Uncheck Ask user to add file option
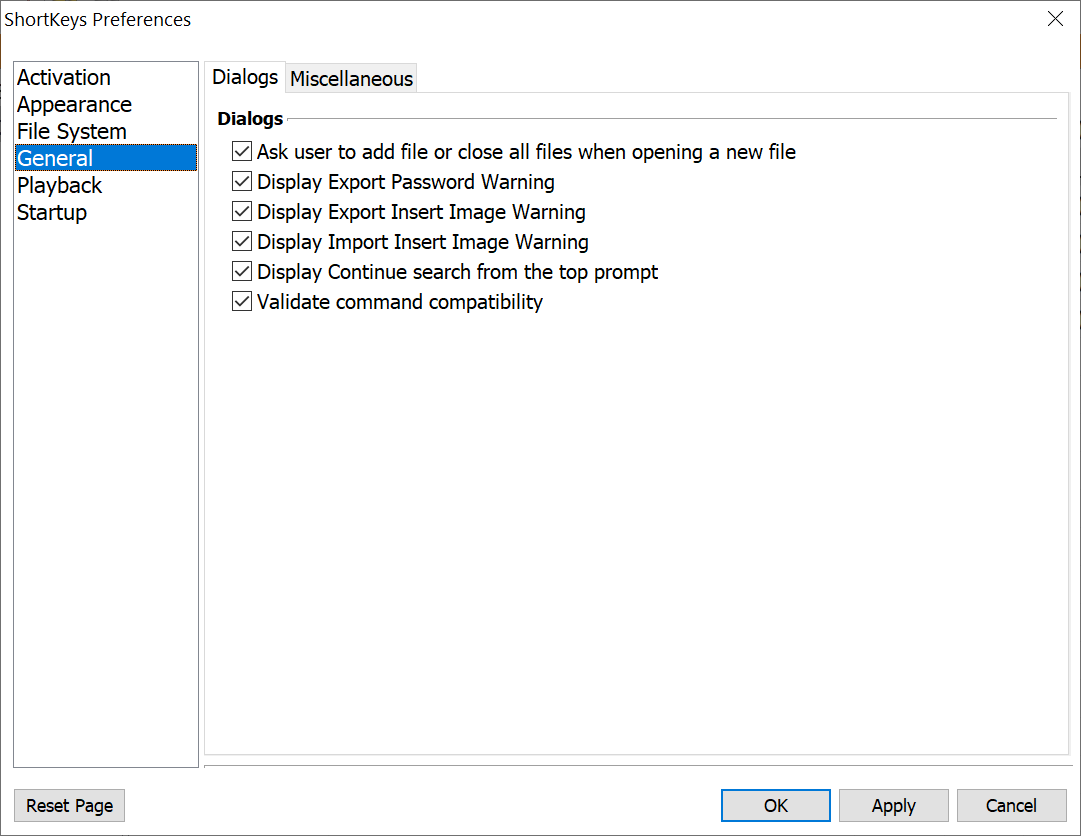This screenshot has width=1081, height=836. [241, 152]
